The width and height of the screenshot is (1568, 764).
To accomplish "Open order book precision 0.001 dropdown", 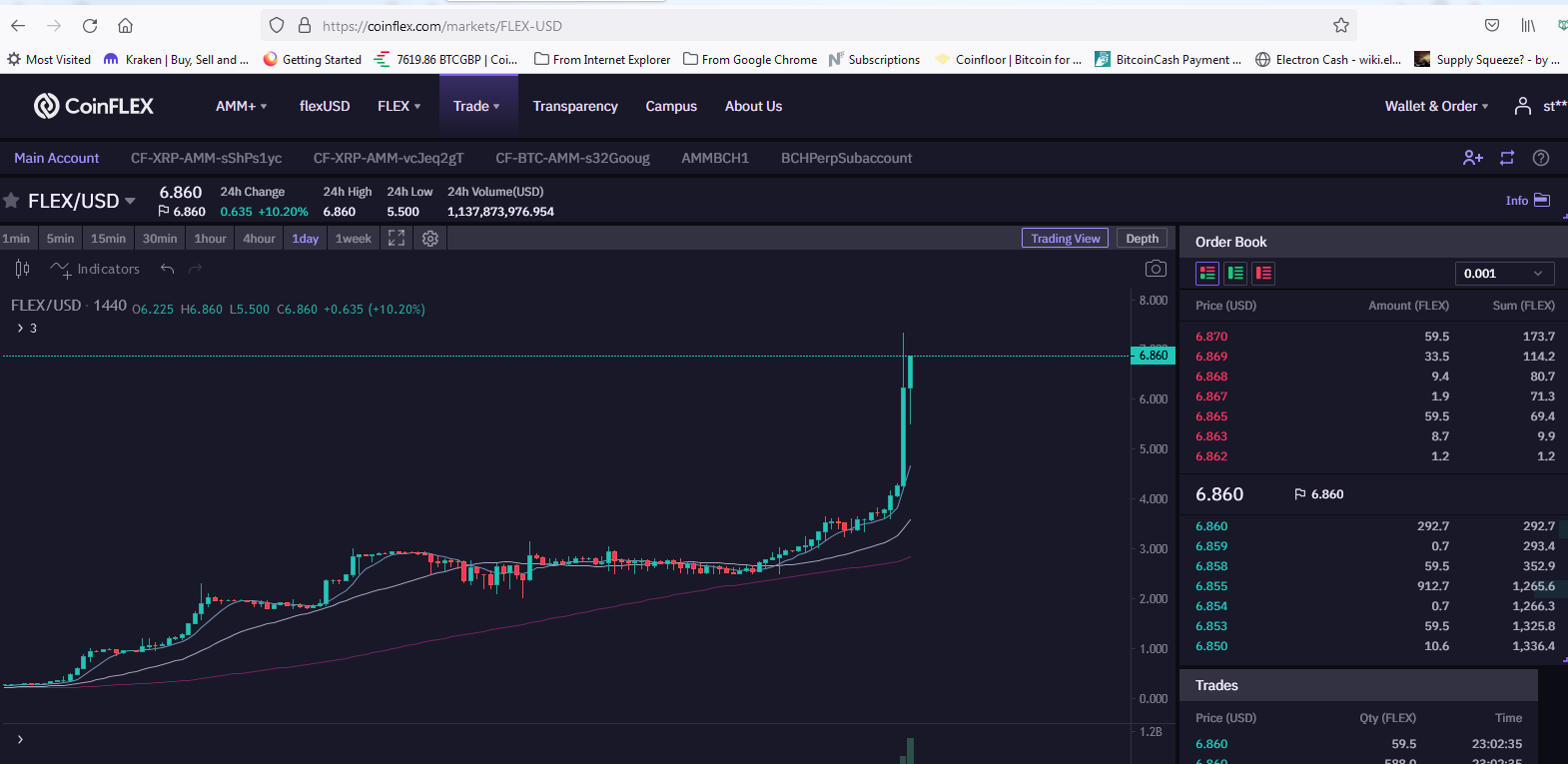I will (x=1504, y=274).
